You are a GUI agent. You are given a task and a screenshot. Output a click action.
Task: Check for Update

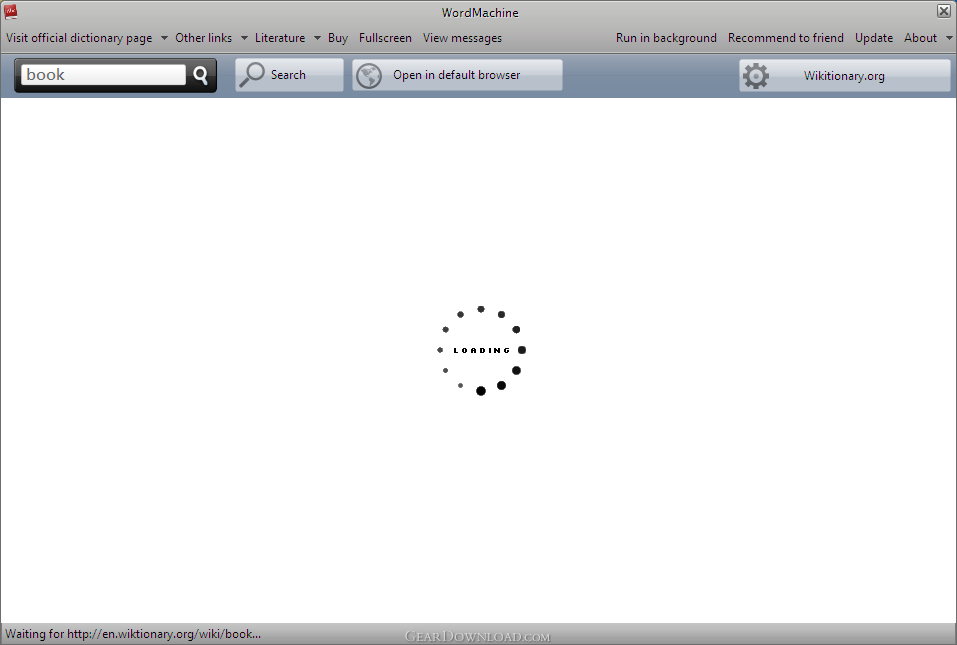[874, 38]
